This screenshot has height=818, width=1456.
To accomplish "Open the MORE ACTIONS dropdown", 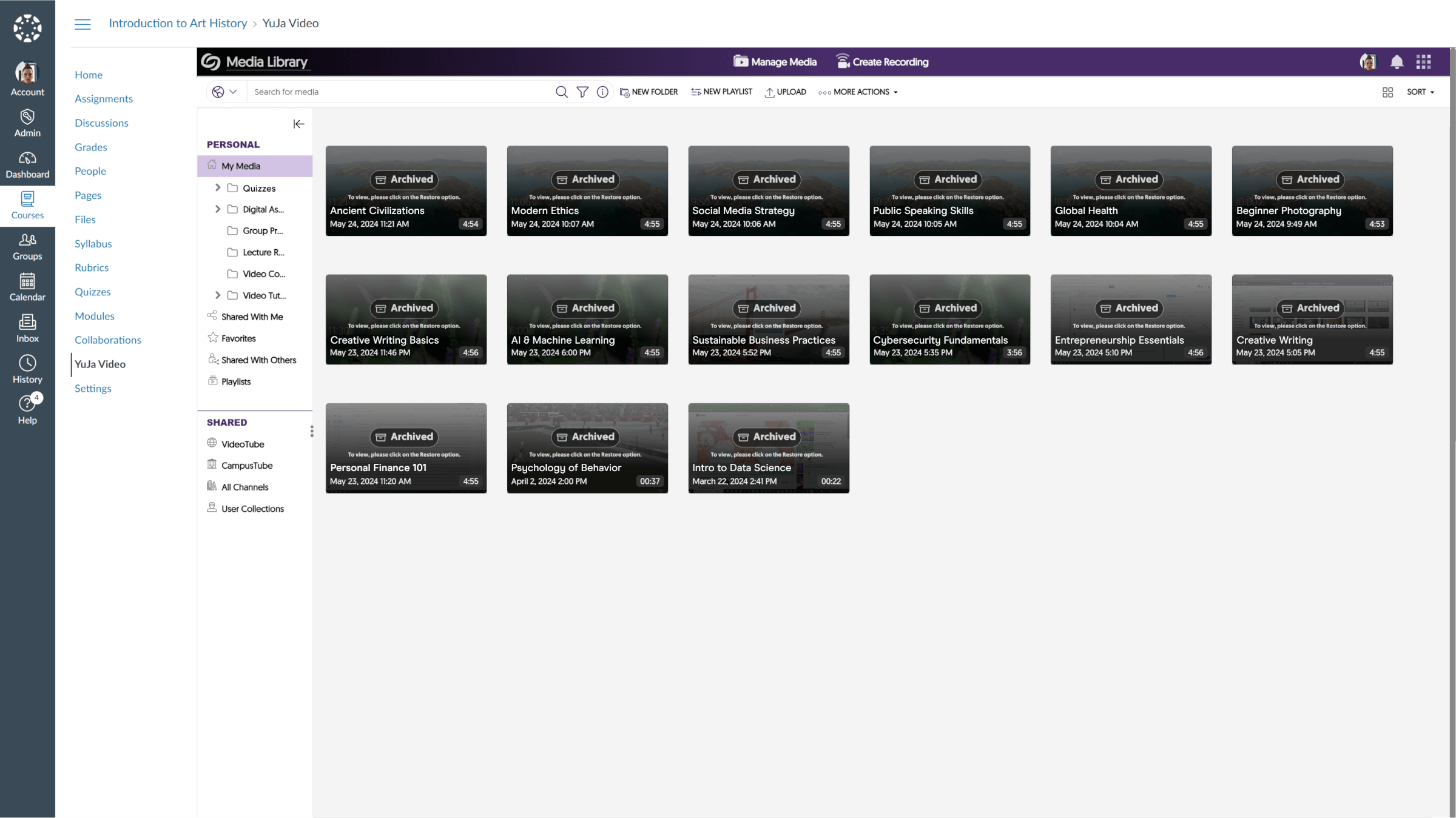I will (x=858, y=92).
